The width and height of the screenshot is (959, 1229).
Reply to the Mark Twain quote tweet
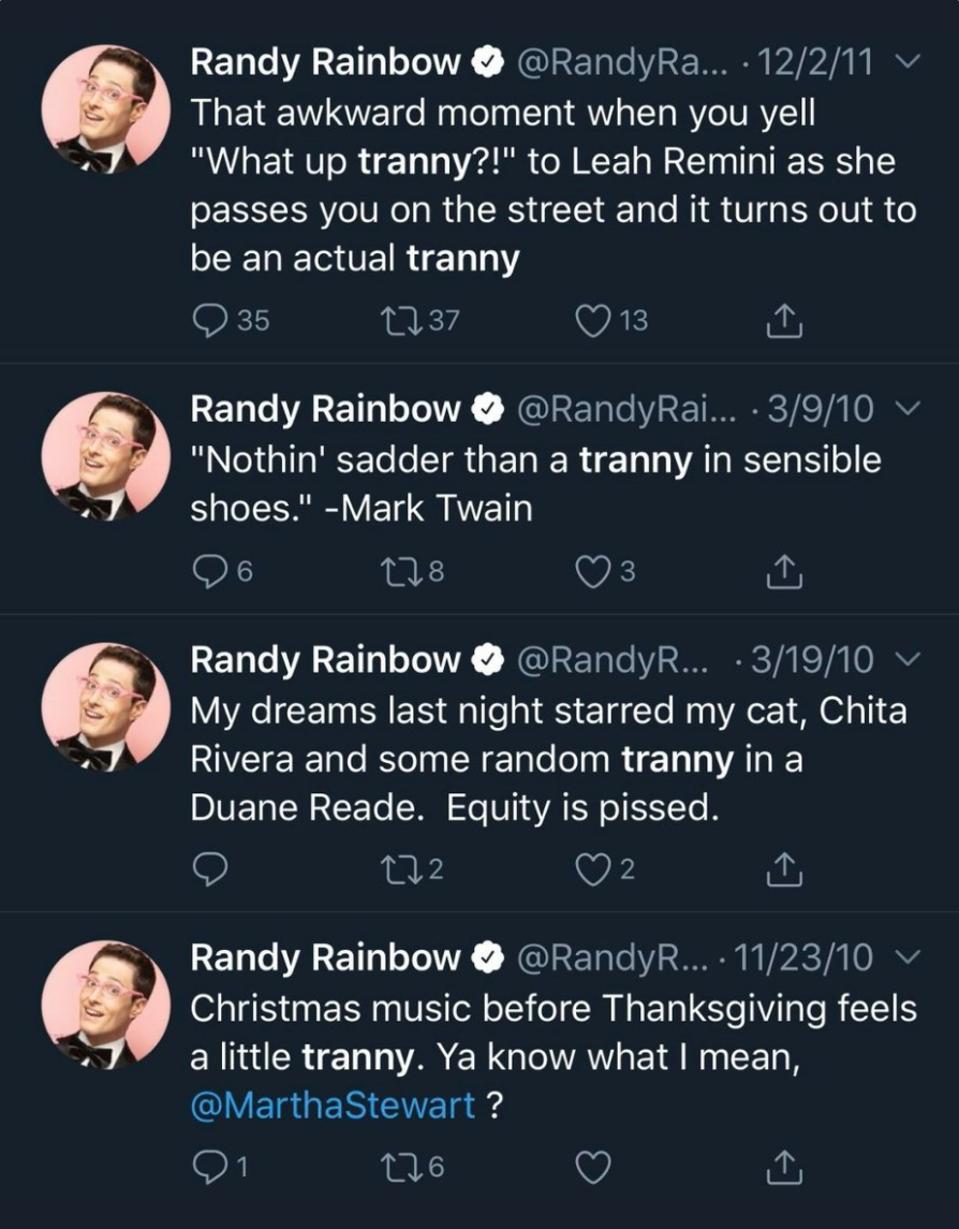(208, 571)
